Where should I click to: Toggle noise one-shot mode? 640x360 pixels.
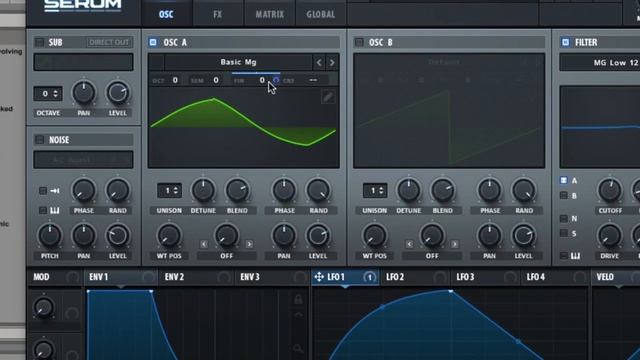43,191
